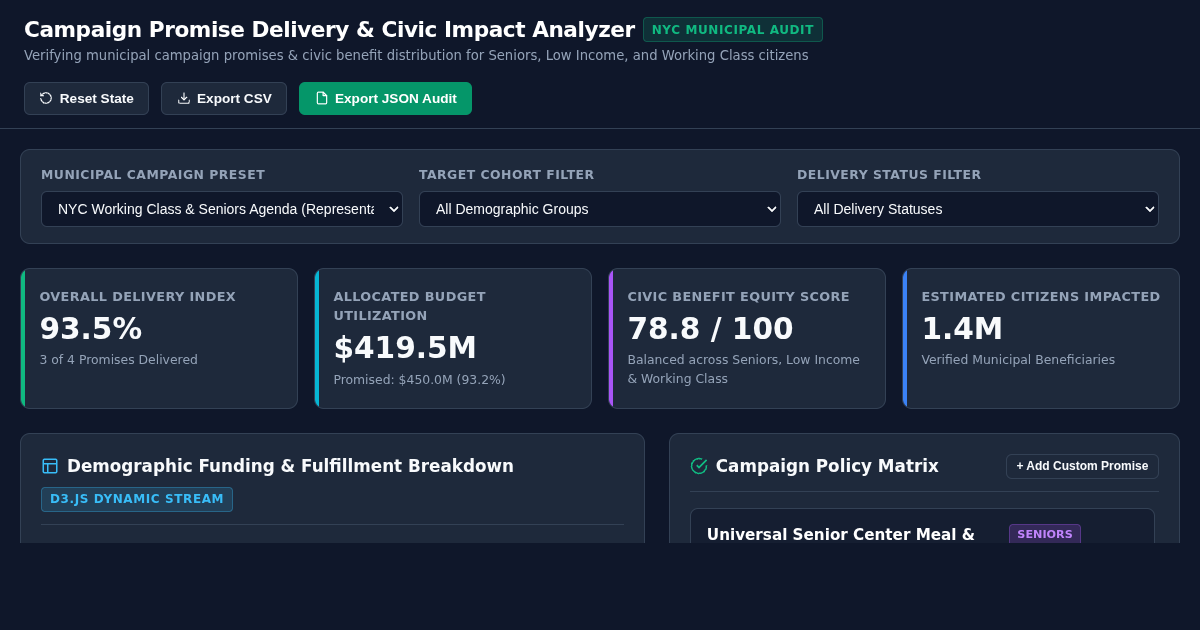Click the Universal Senior Center Meal promise title
Viewport: 1200px width, 630px height.
pyautogui.click(x=841, y=535)
